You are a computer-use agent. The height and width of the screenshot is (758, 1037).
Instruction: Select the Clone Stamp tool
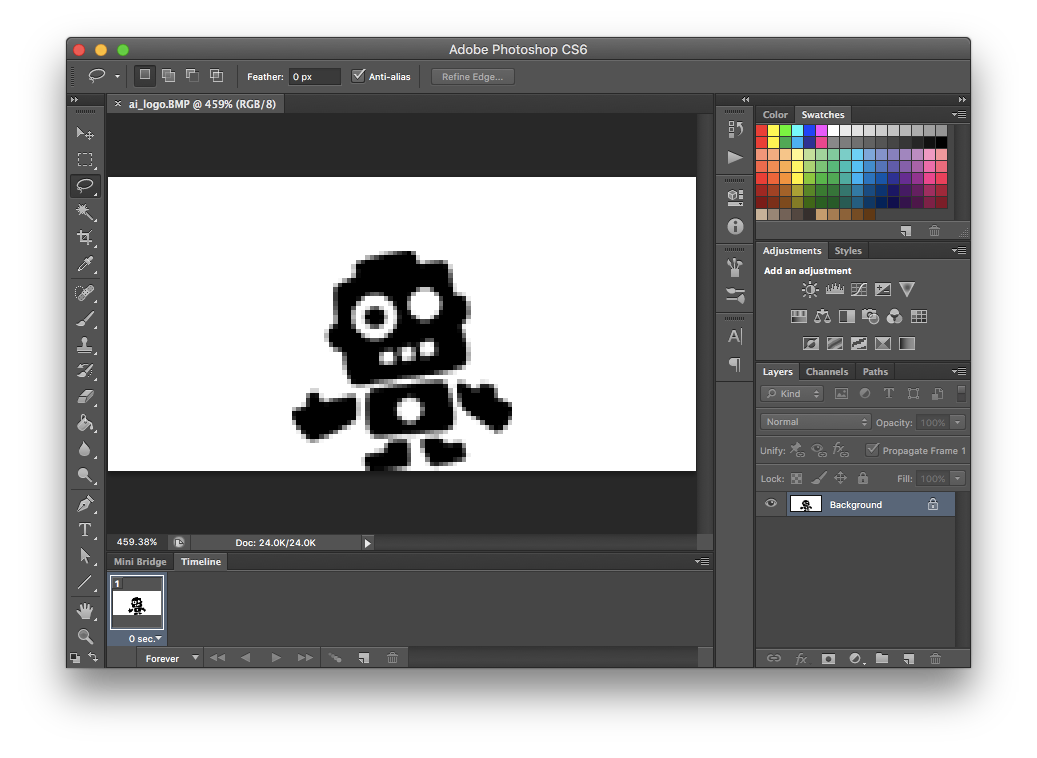click(x=85, y=346)
